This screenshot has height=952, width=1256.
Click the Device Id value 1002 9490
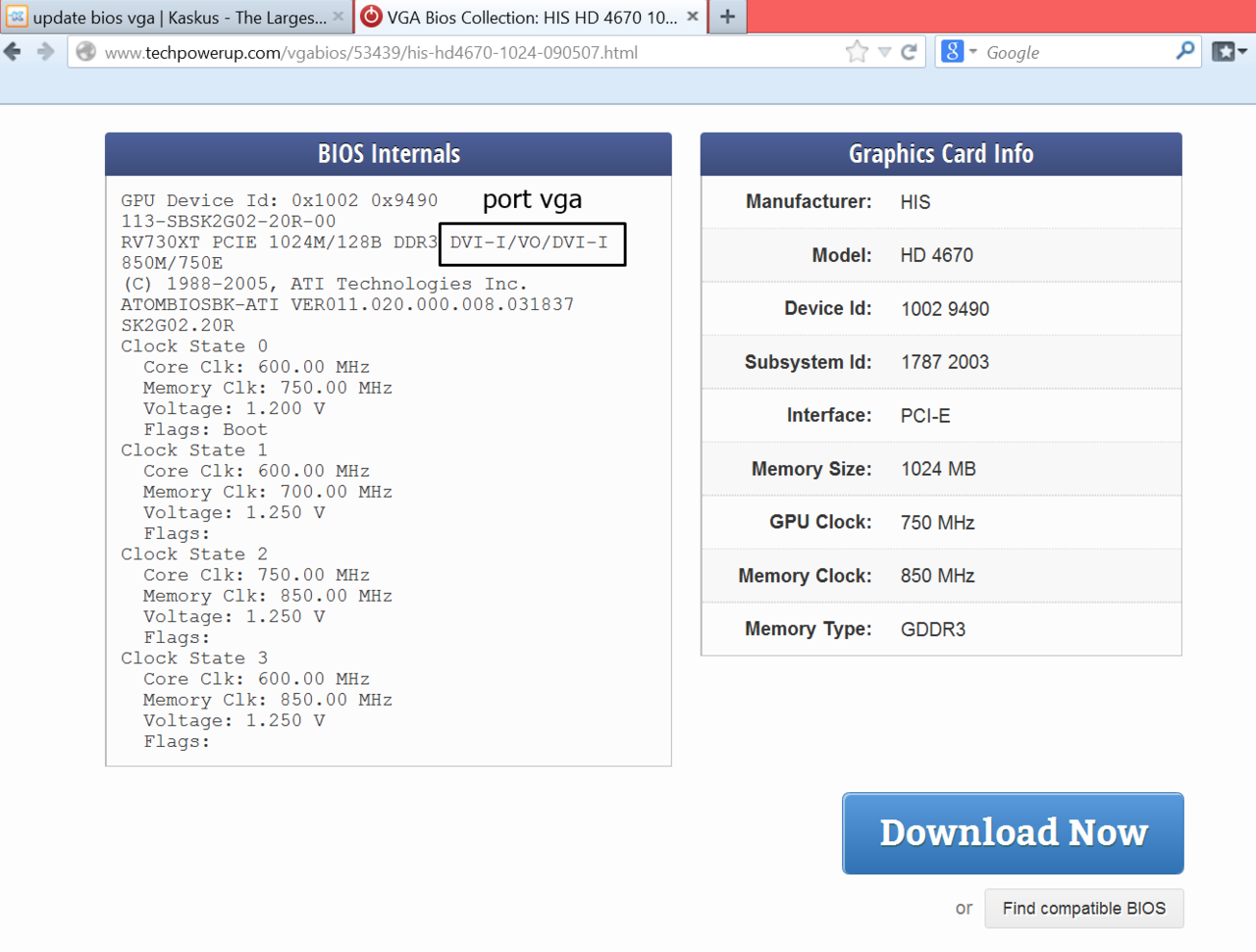coord(945,309)
